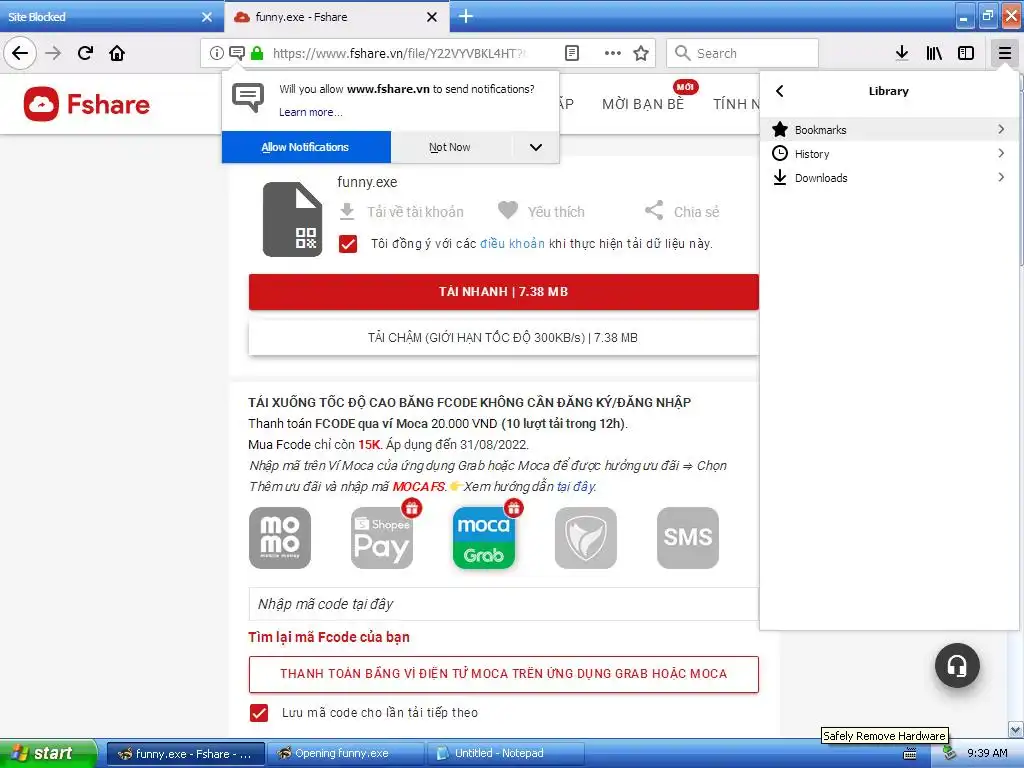Reload the Fshare page
Viewport: 1024px width, 768px height.
85,53
